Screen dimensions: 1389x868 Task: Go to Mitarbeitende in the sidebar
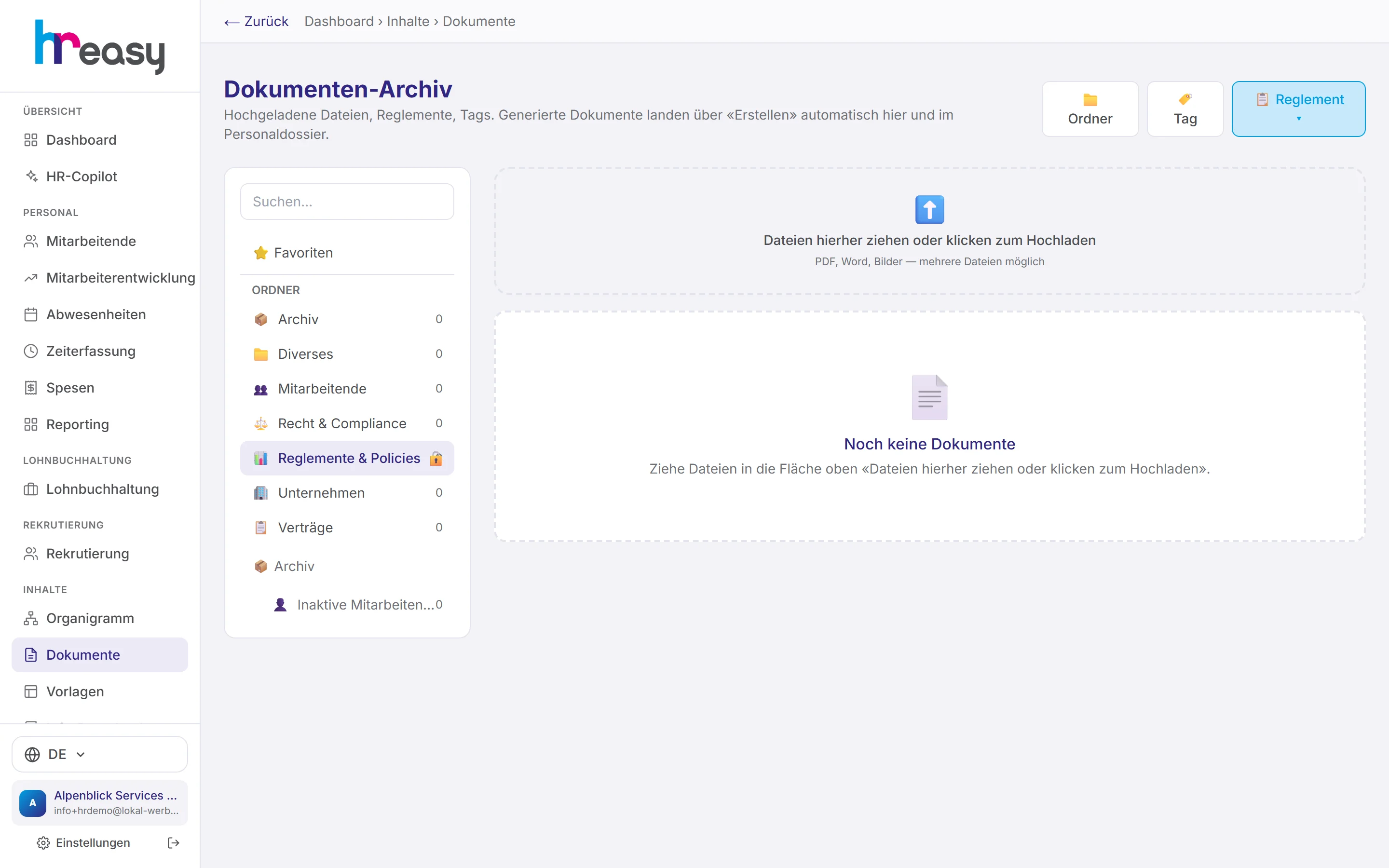(x=100, y=241)
